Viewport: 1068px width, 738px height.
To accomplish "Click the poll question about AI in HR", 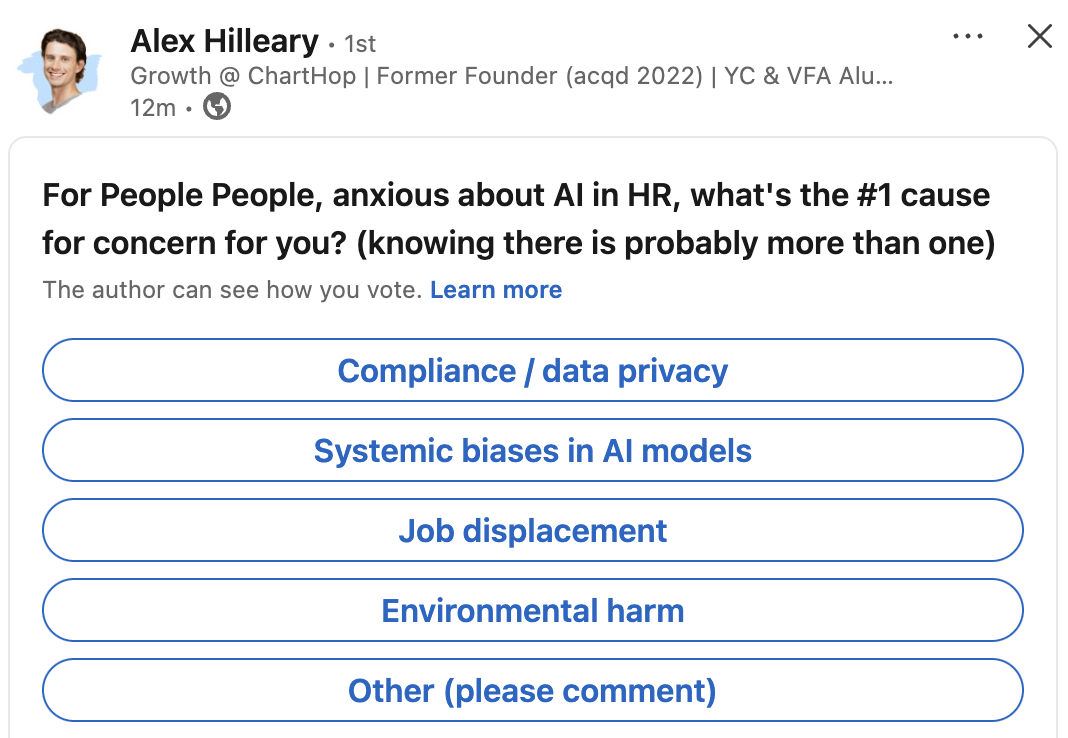I will click(x=515, y=195).
